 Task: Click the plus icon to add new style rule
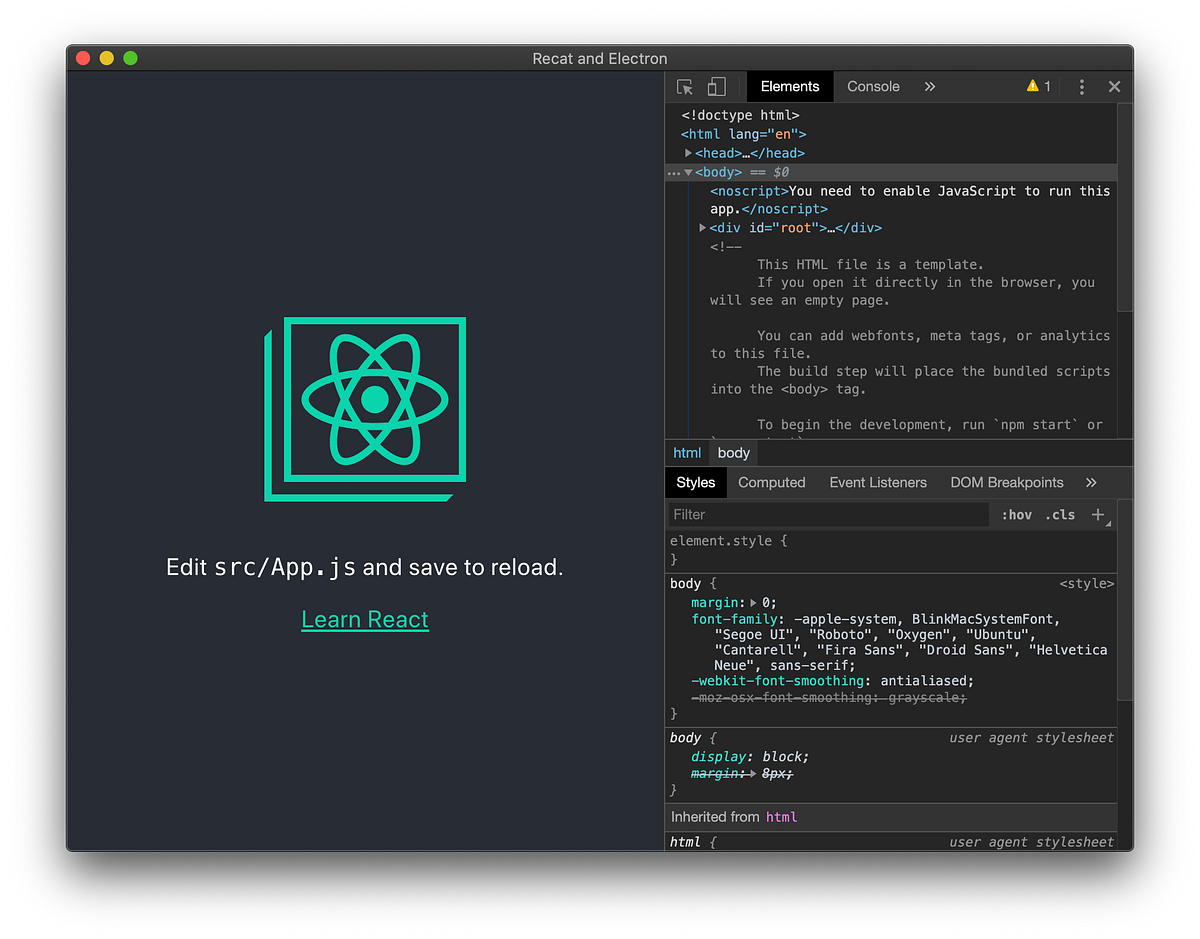click(x=1098, y=514)
